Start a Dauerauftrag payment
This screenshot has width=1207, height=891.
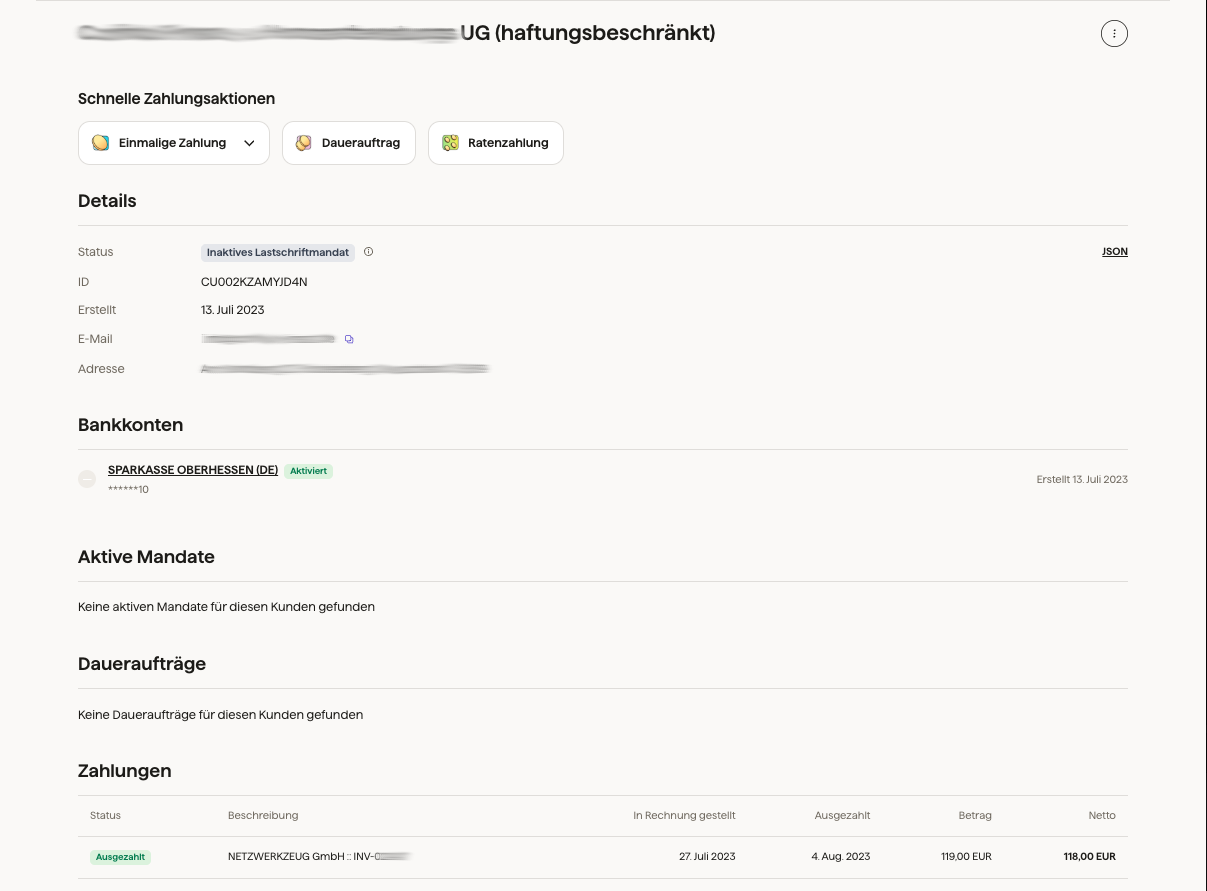(349, 143)
